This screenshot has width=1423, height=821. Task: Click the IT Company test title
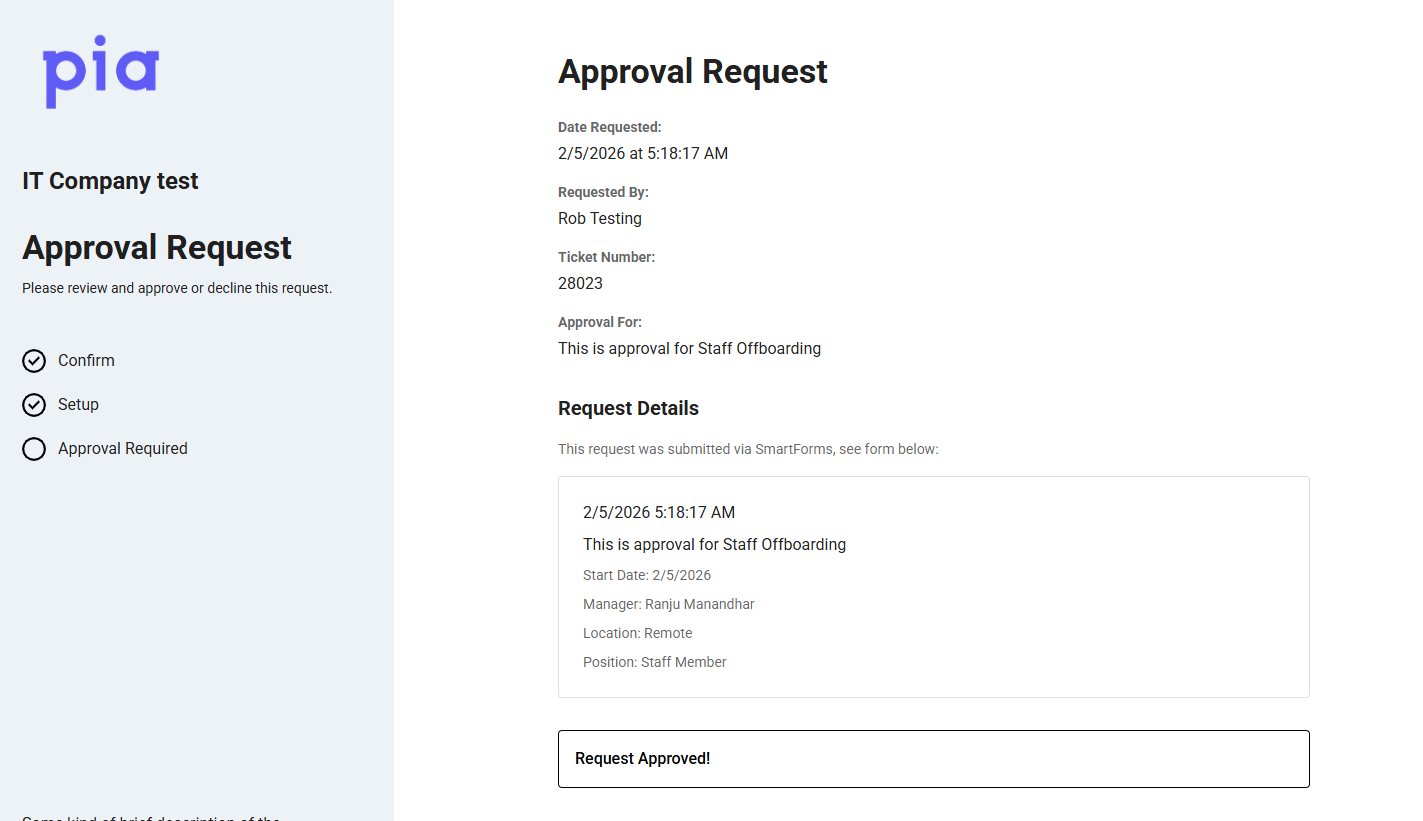(110, 181)
